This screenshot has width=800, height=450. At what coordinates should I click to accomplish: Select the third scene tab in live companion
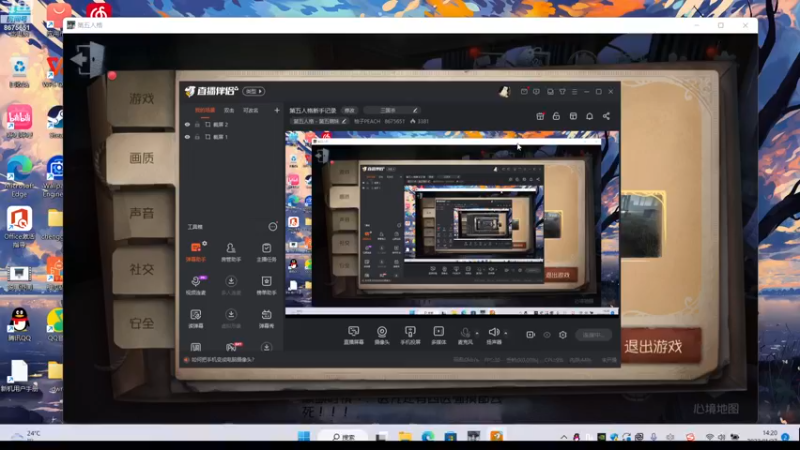pos(251,110)
